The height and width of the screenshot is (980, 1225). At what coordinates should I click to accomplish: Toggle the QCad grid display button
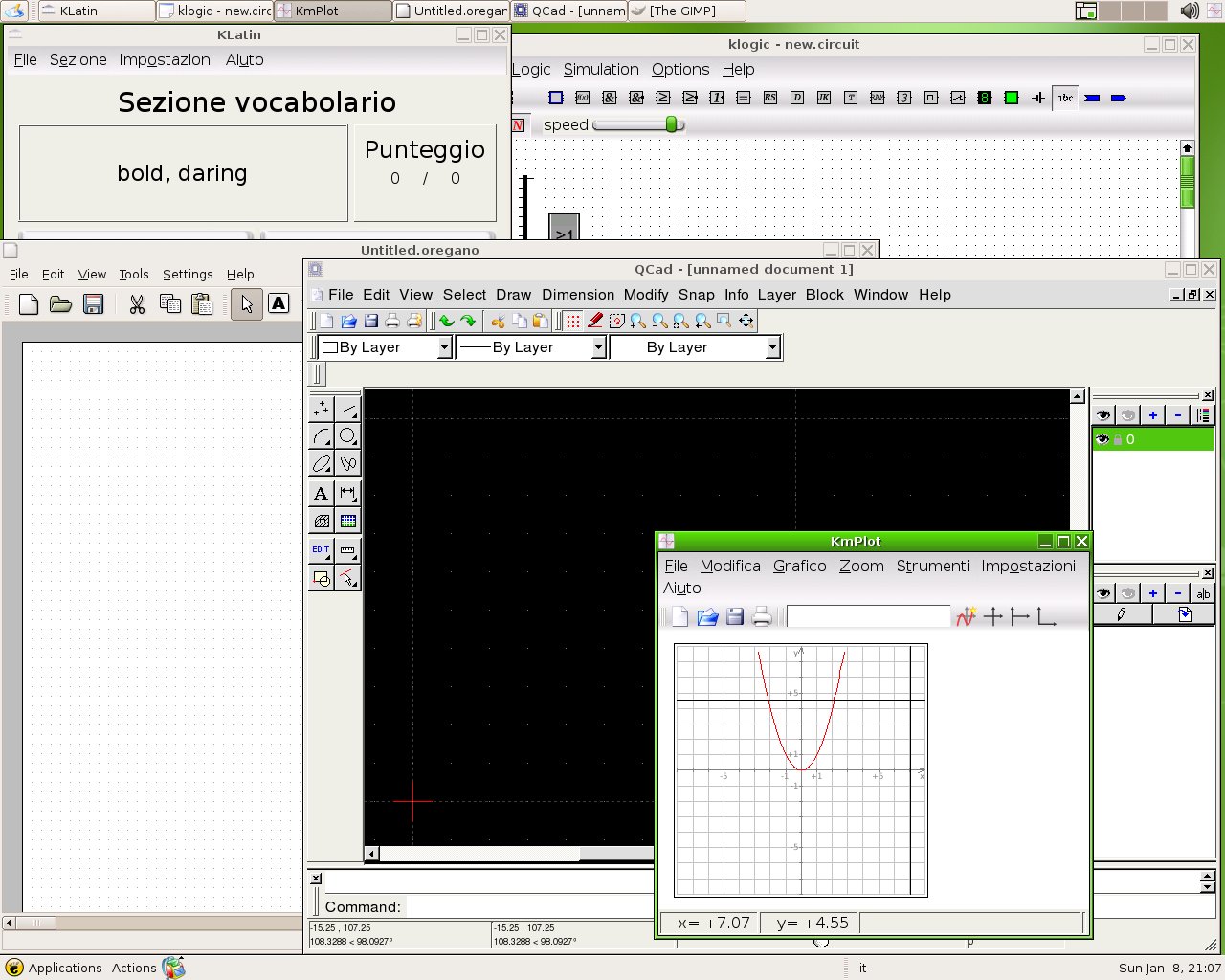pos(572,321)
